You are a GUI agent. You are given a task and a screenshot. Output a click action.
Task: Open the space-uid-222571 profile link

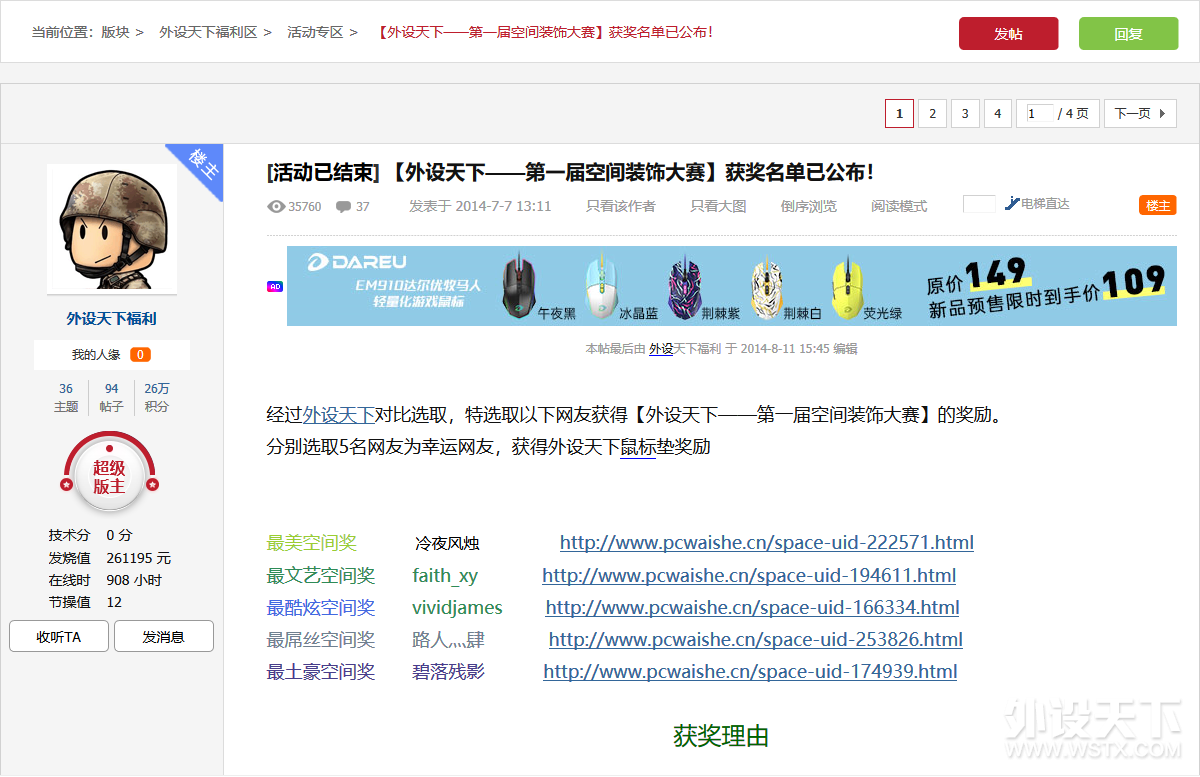tap(766, 543)
